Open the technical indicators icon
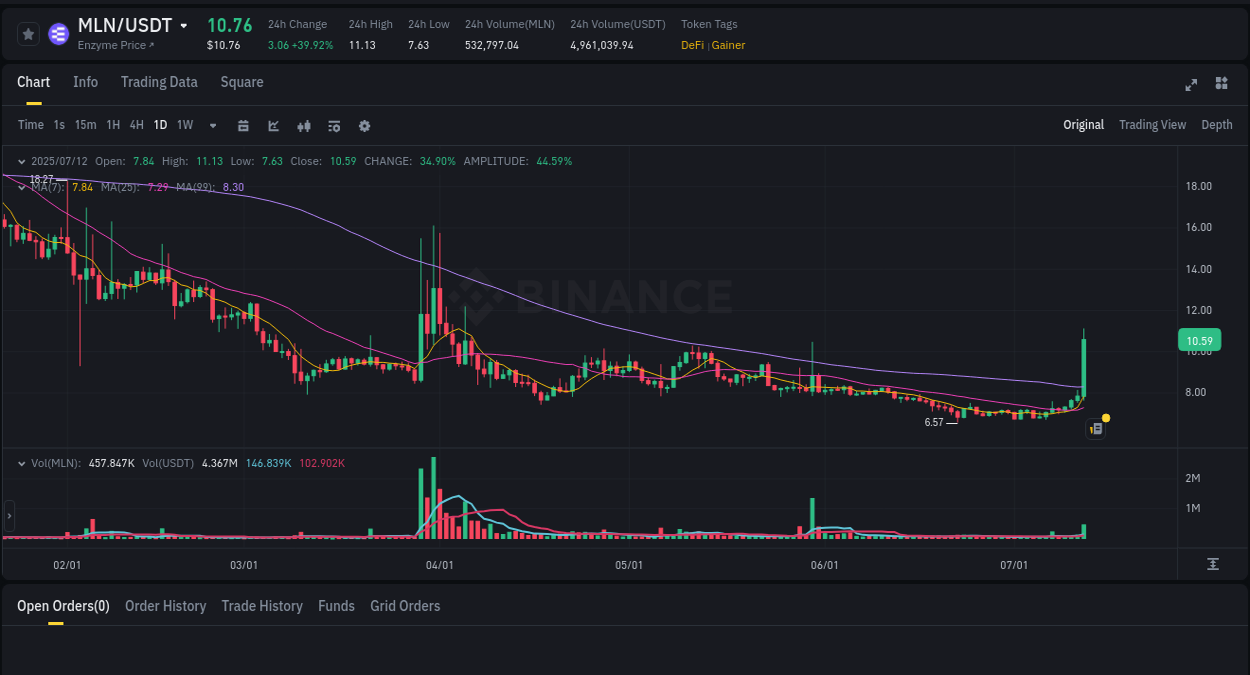This screenshot has width=1250, height=675. (334, 126)
